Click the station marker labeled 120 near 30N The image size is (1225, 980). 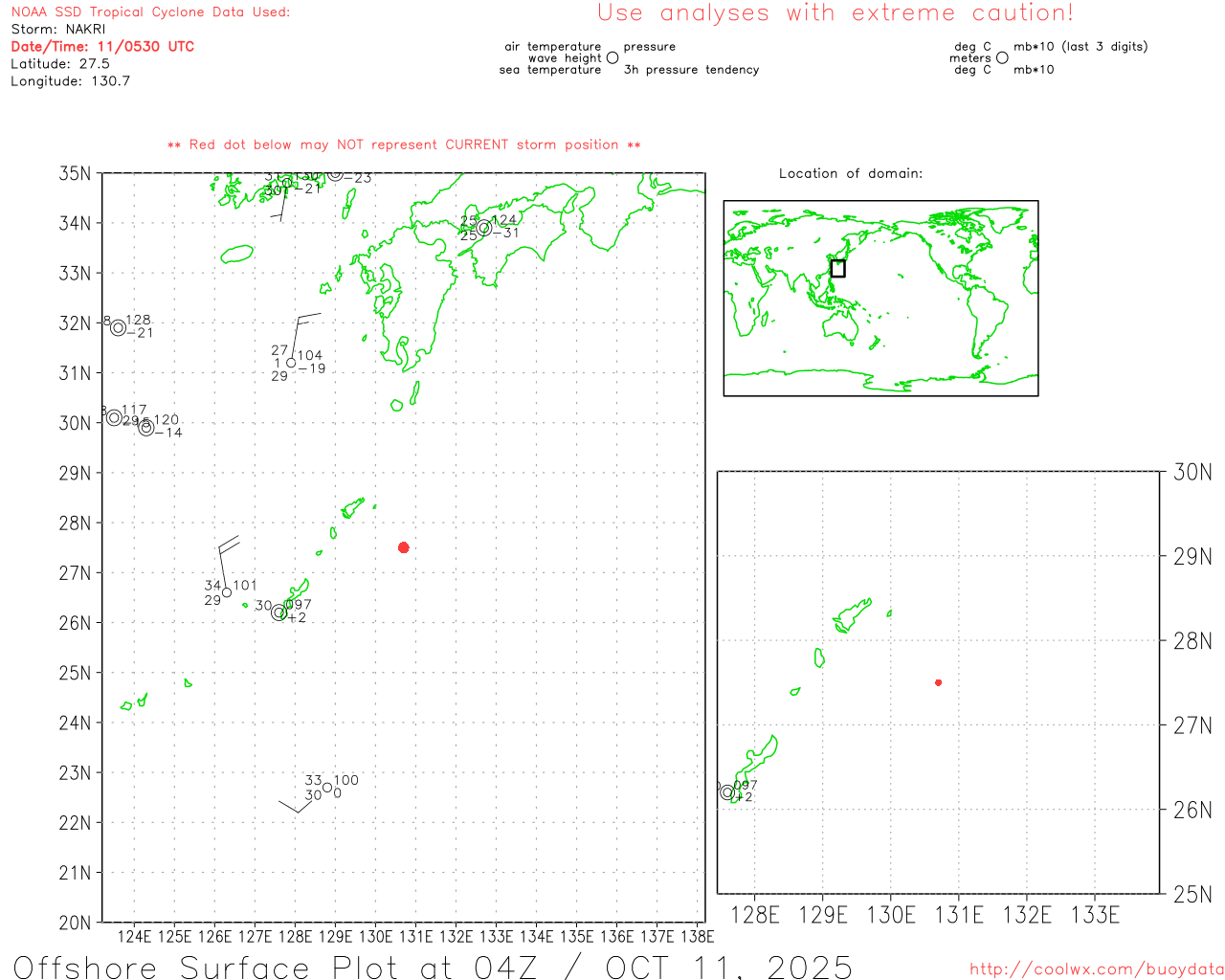pyautogui.click(x=145, y=428)
